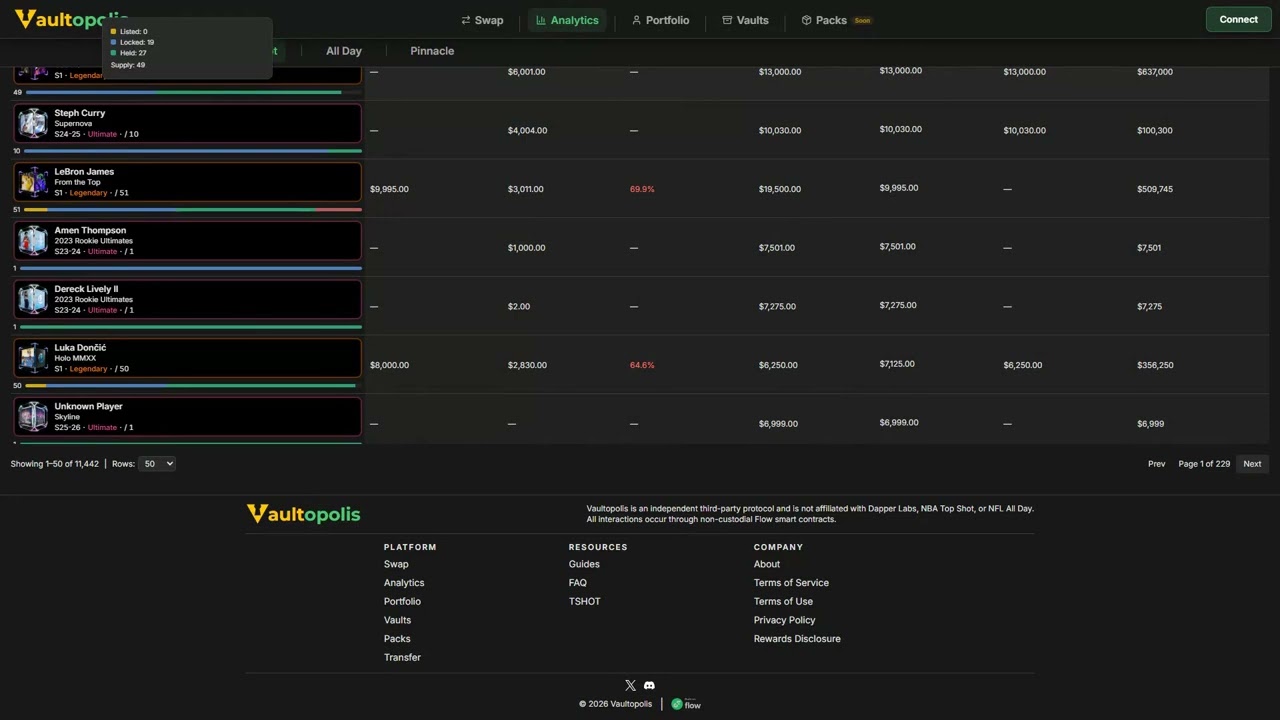The width and height of the screenshot is (1280, 720).
Task: Click the $8,000.00 Luka Dončić listing price
Action: pos(389,365)
